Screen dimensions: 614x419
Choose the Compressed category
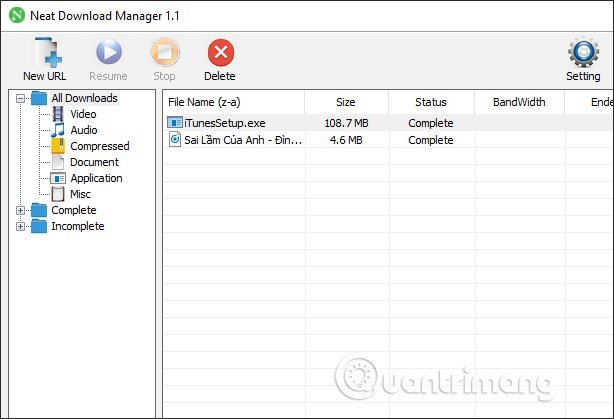coord(99,146)
